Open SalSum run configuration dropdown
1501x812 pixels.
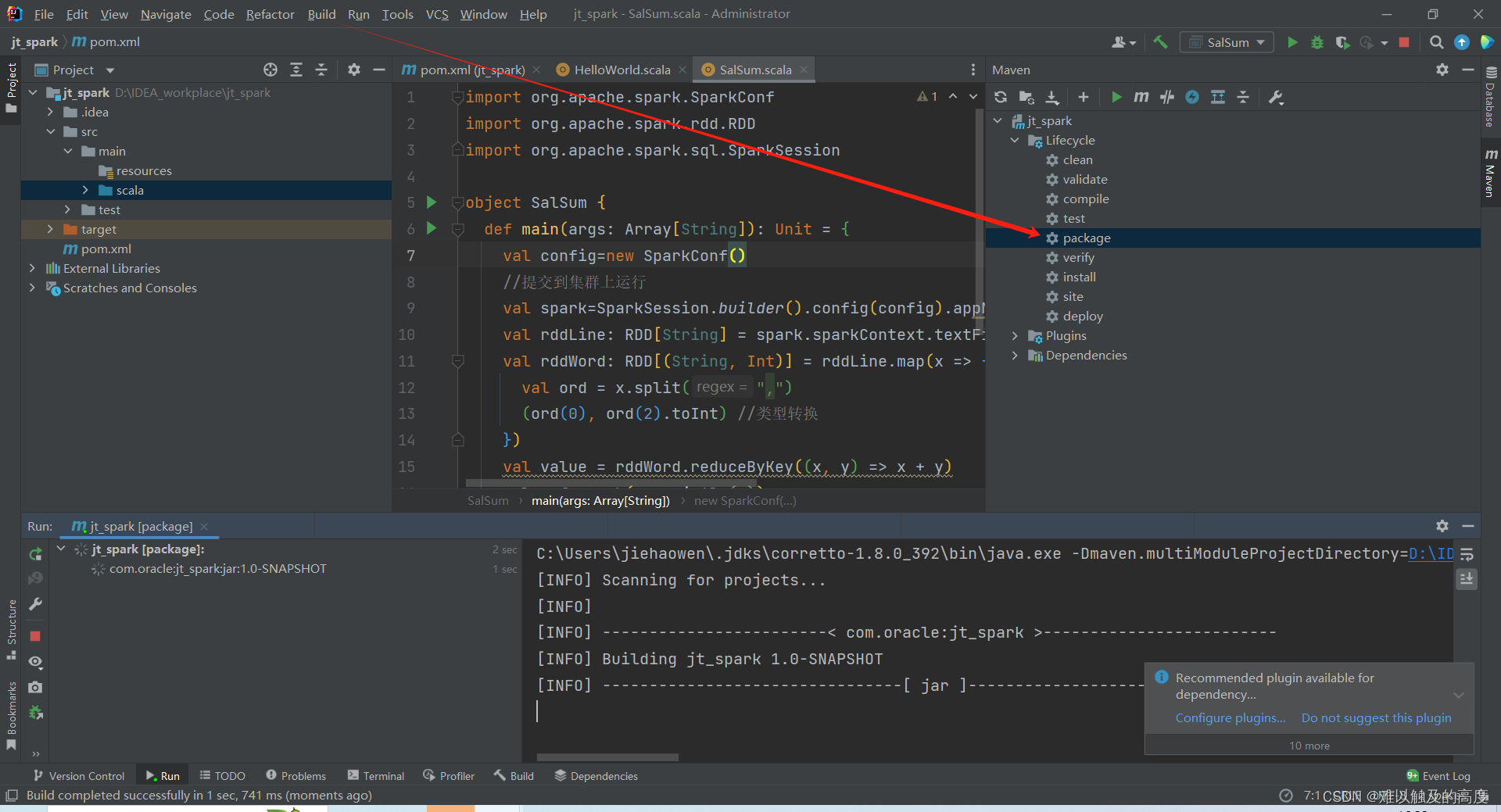click(x=1227, y=42)
